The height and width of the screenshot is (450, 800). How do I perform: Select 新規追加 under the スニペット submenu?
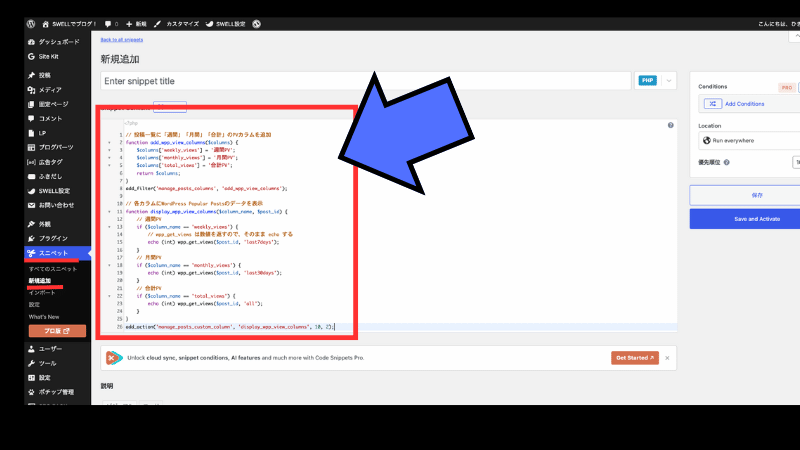click(40, 281)
